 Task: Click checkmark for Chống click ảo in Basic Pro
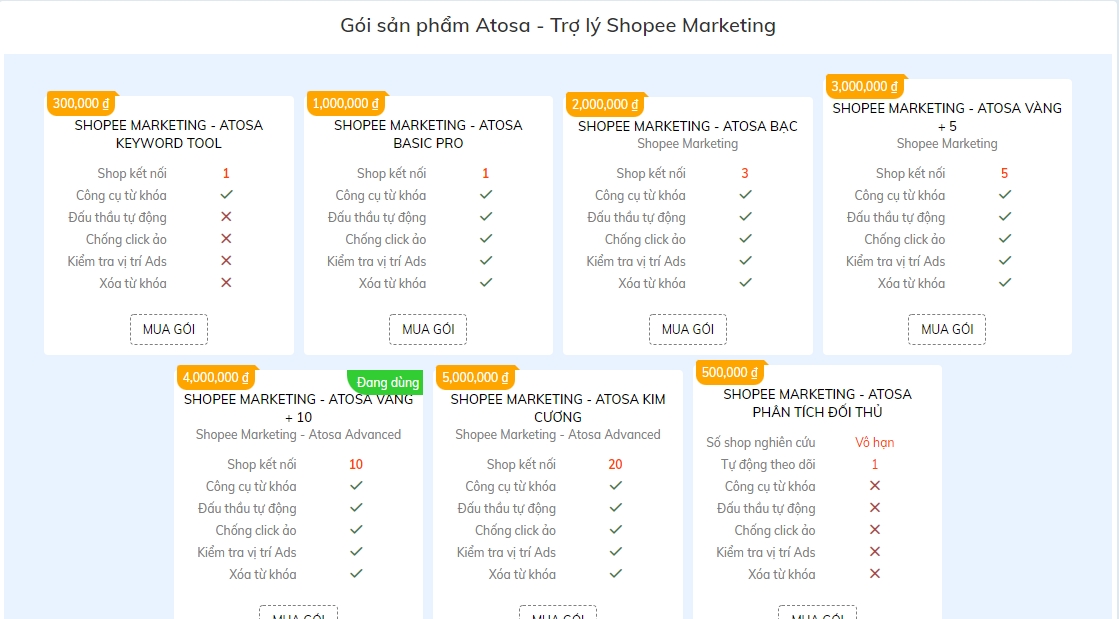[486, 239]
